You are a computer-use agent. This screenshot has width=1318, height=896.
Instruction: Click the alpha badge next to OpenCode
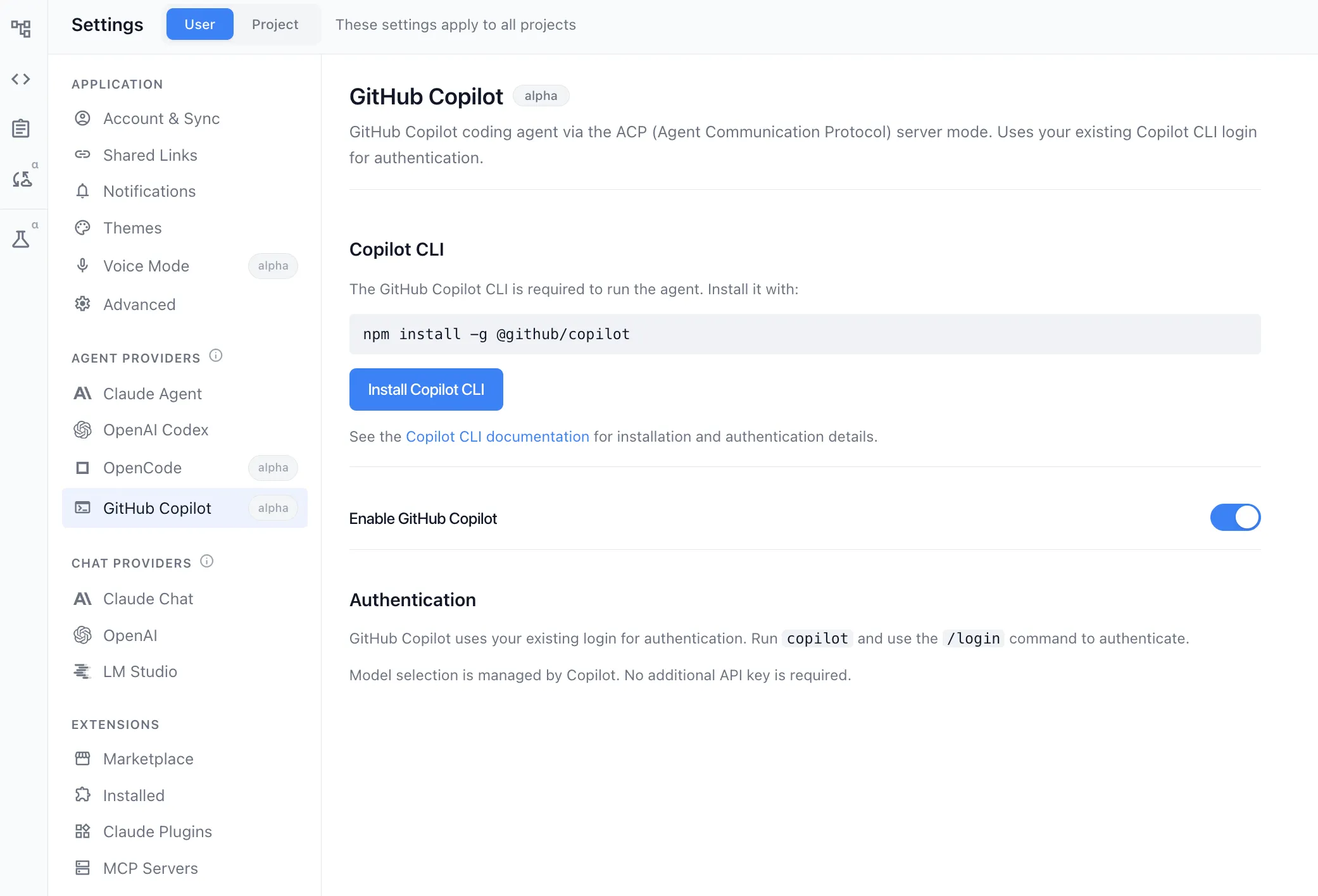coord(273,468)
